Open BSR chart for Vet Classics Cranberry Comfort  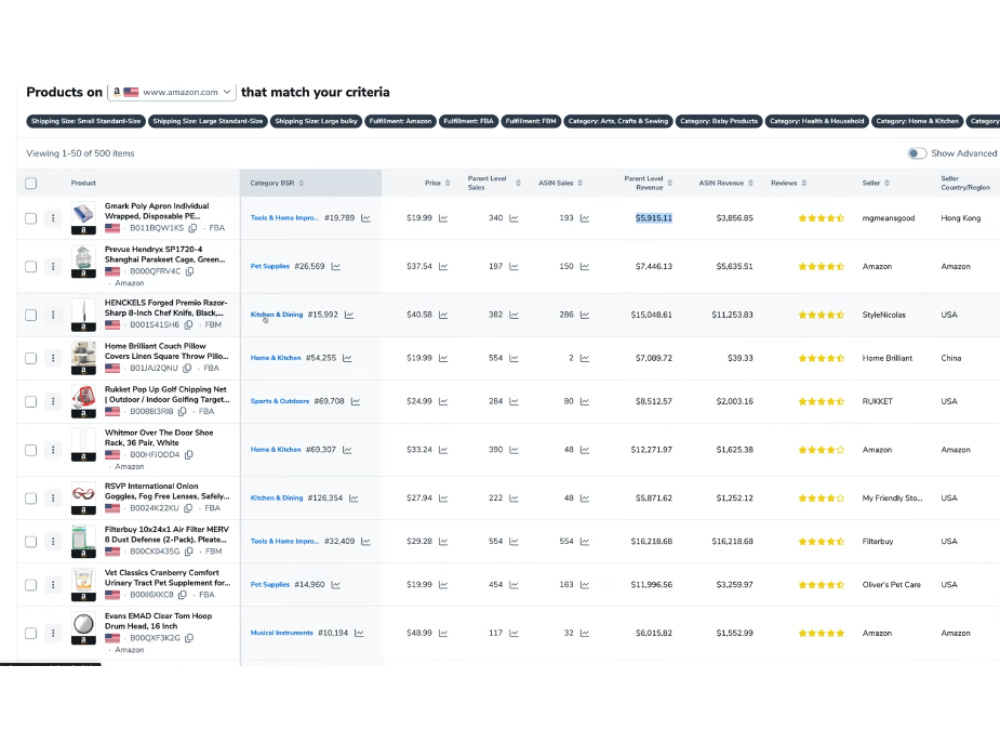click(x=336, y=585)
